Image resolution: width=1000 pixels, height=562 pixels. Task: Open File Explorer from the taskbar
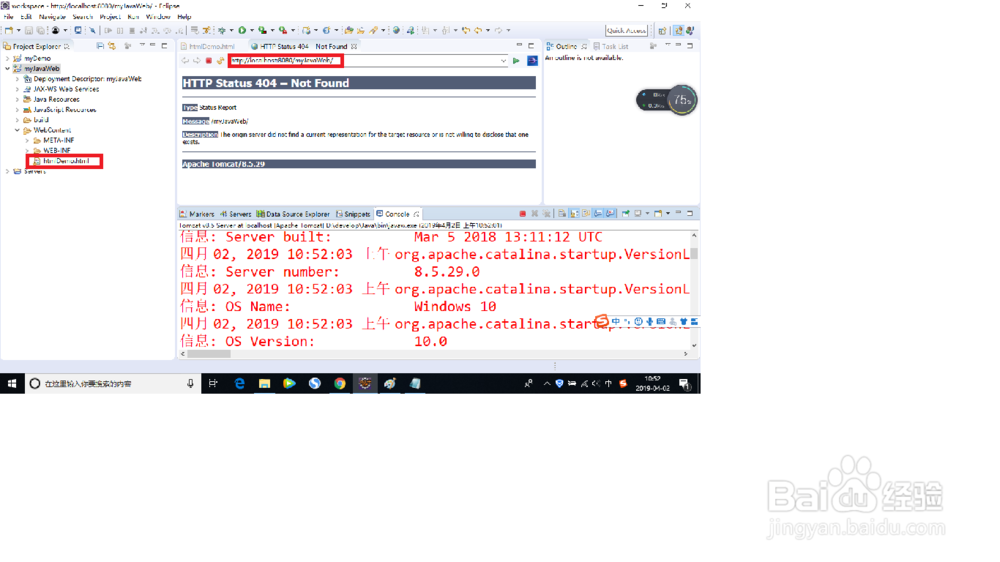pyautogui.click(x=264, y=383)
